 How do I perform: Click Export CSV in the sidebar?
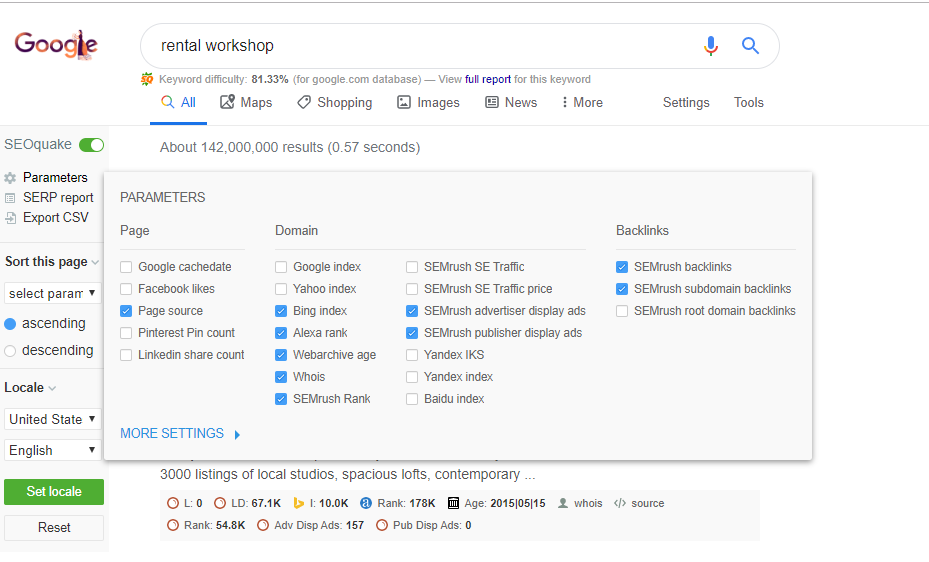point(55,217)
